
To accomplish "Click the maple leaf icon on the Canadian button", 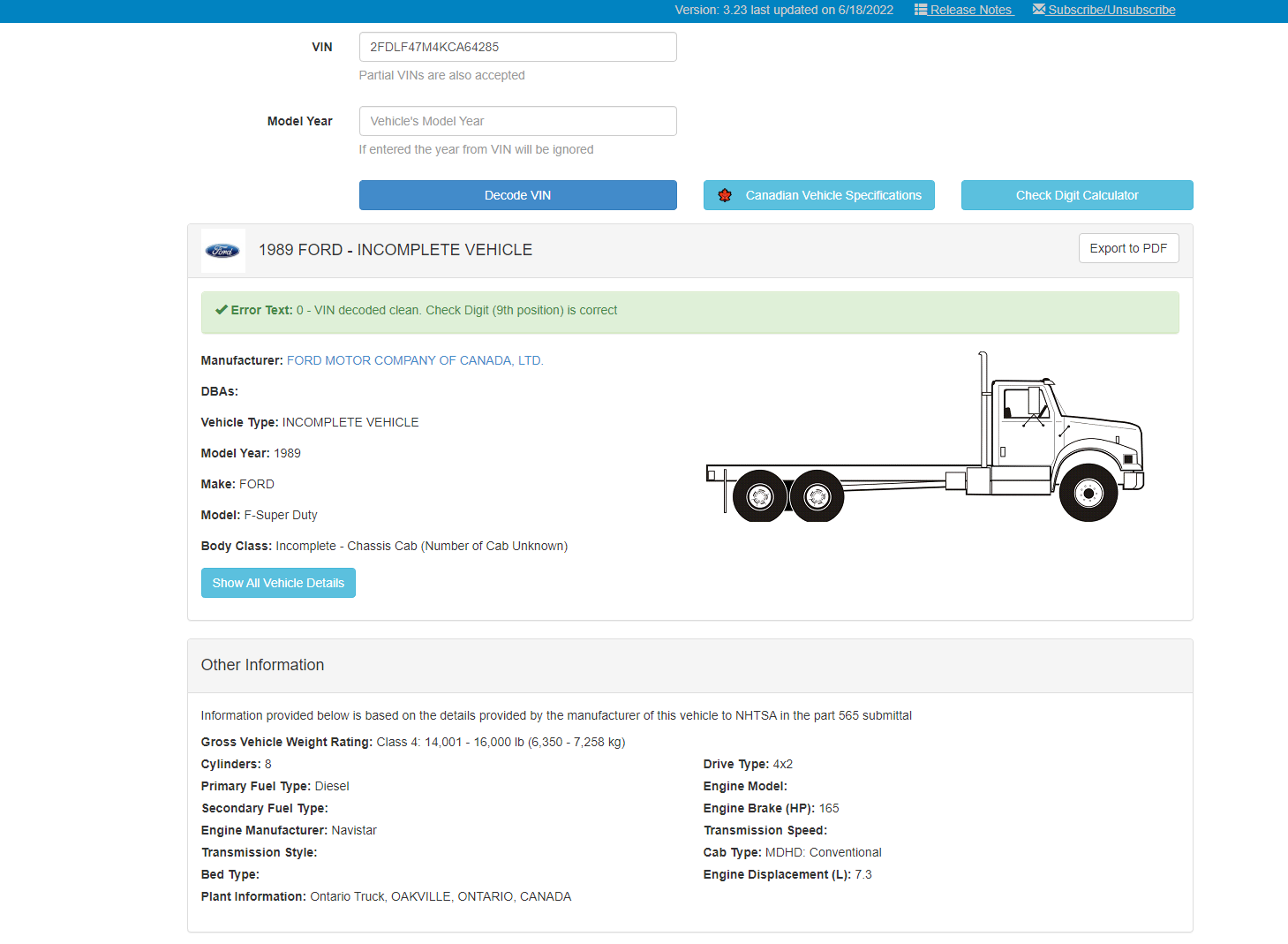I will [x=726, y=195].
